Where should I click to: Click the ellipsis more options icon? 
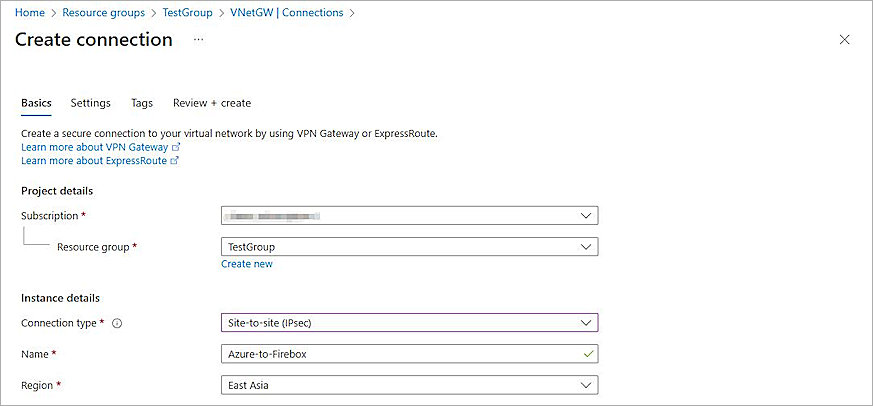point(198,40)
